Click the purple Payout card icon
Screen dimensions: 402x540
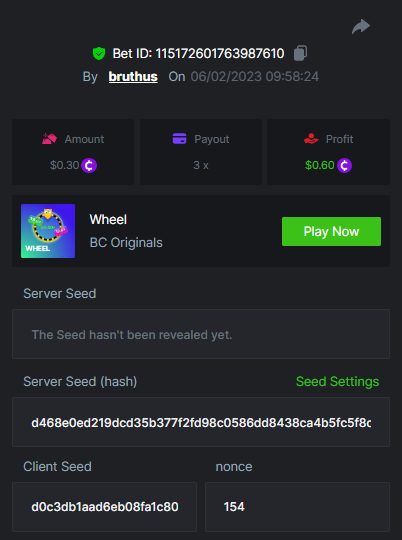pyautogui.click(x=179, y=139)
